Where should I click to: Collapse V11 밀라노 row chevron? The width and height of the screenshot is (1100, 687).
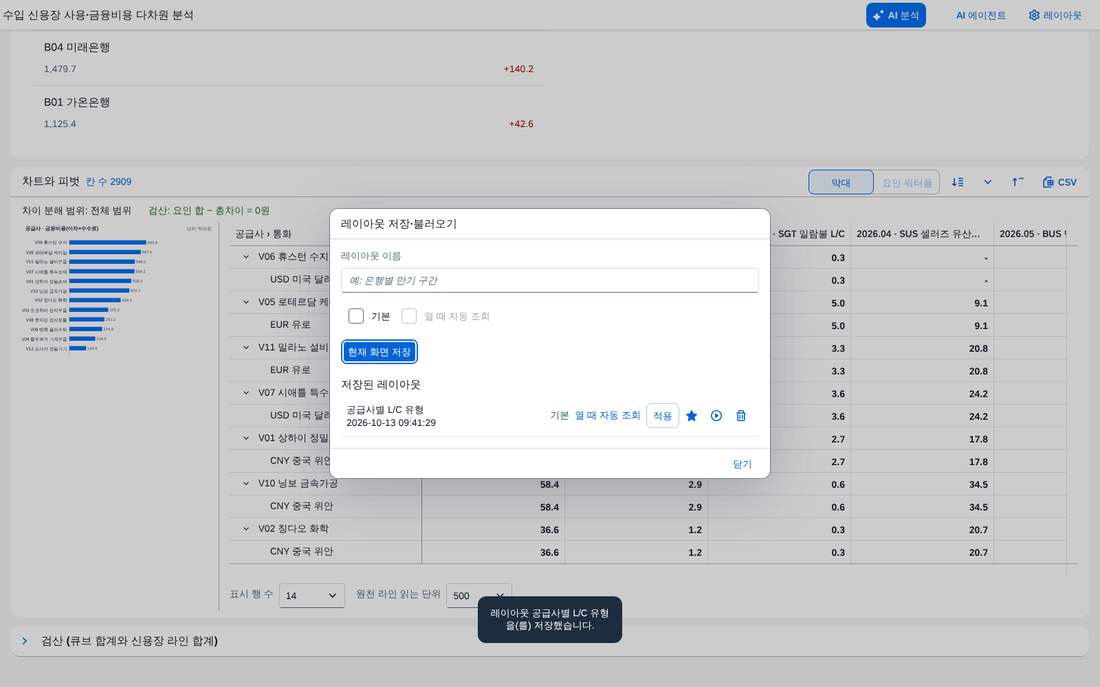[x=246, y=347]
